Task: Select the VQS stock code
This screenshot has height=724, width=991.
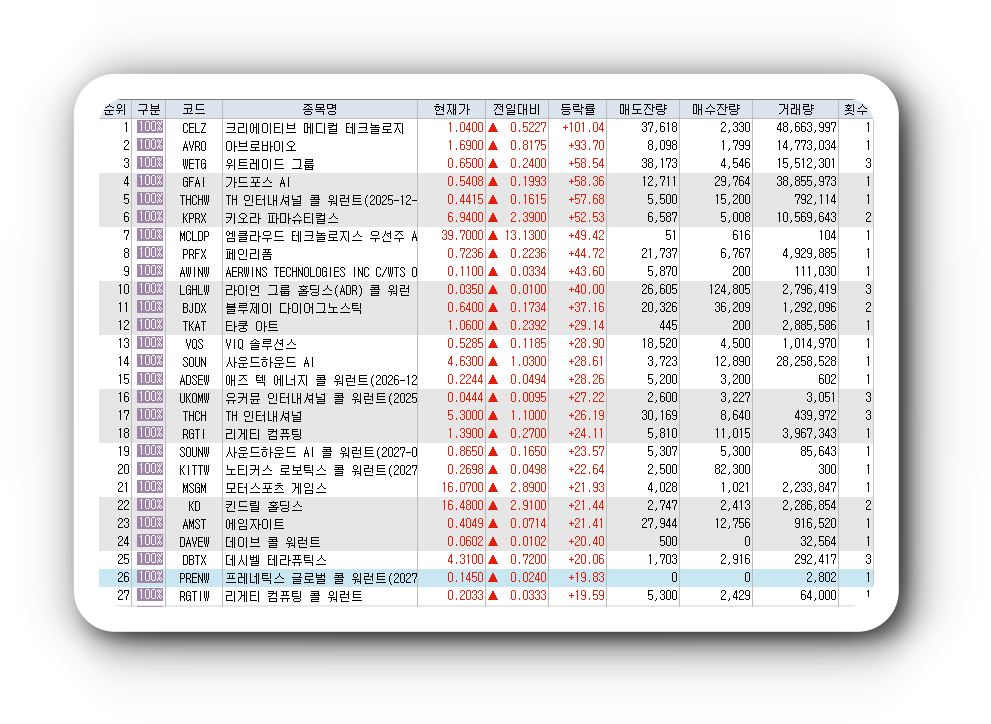Action: pos(194,344)
